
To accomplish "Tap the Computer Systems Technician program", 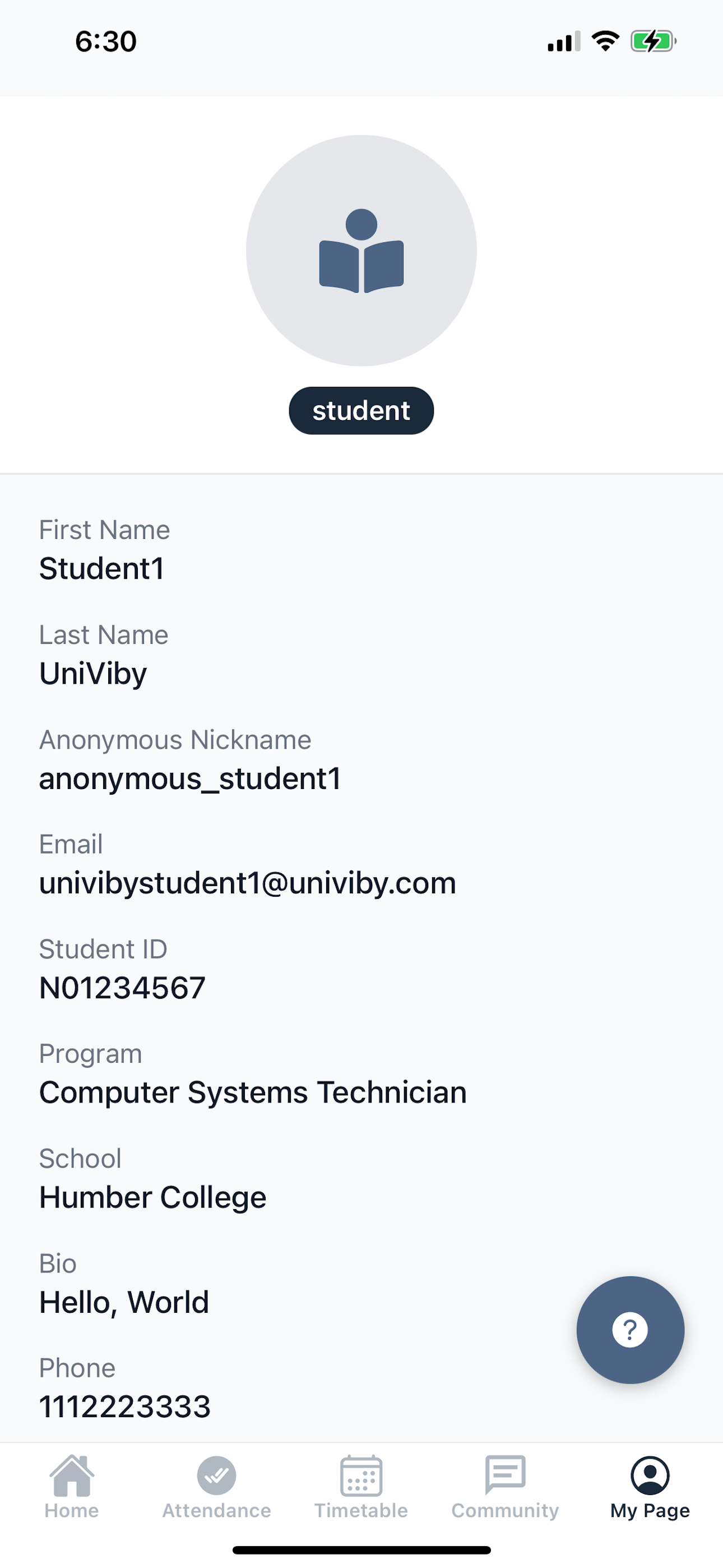I will click(x=253, y=1092).
